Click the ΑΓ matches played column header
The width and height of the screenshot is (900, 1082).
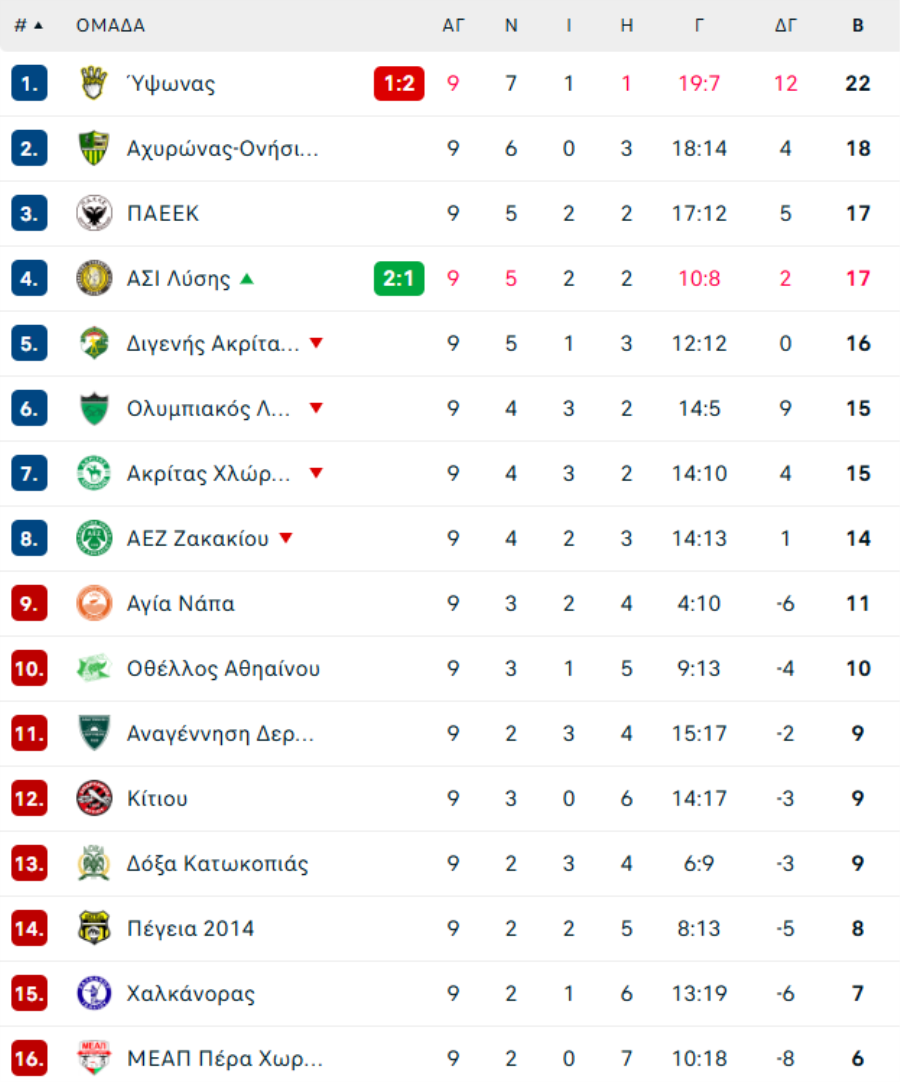[x=453, y=26]
